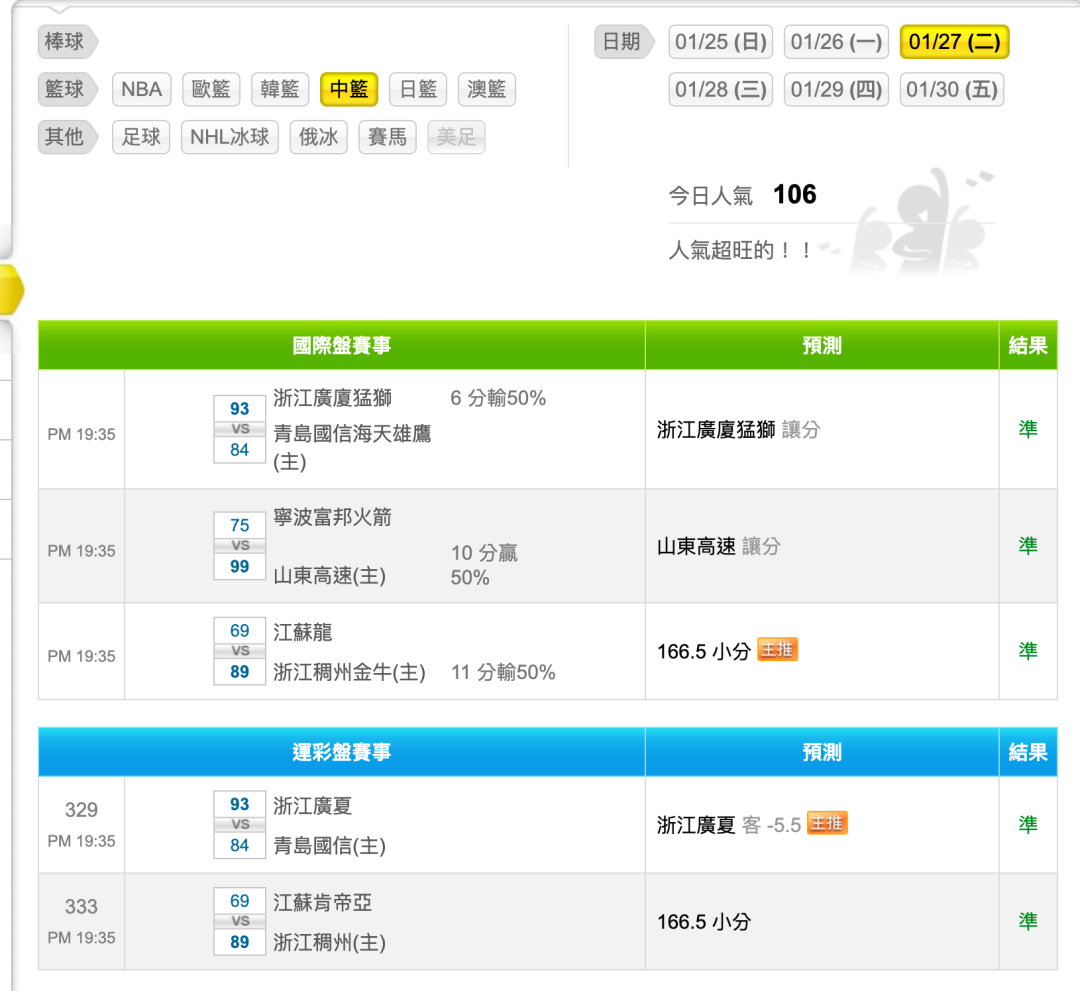Open the 俄冰 hockey category

319,137
